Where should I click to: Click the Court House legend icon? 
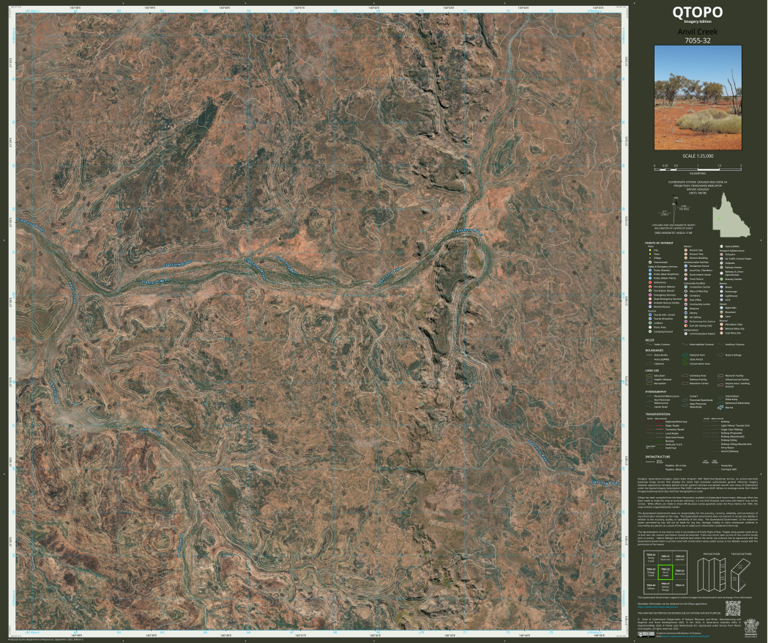[686, 279]
